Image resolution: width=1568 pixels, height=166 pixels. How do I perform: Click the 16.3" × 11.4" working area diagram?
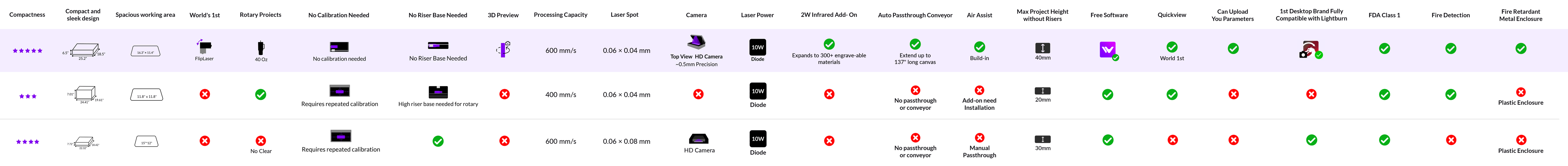click(x=145, y=52)
